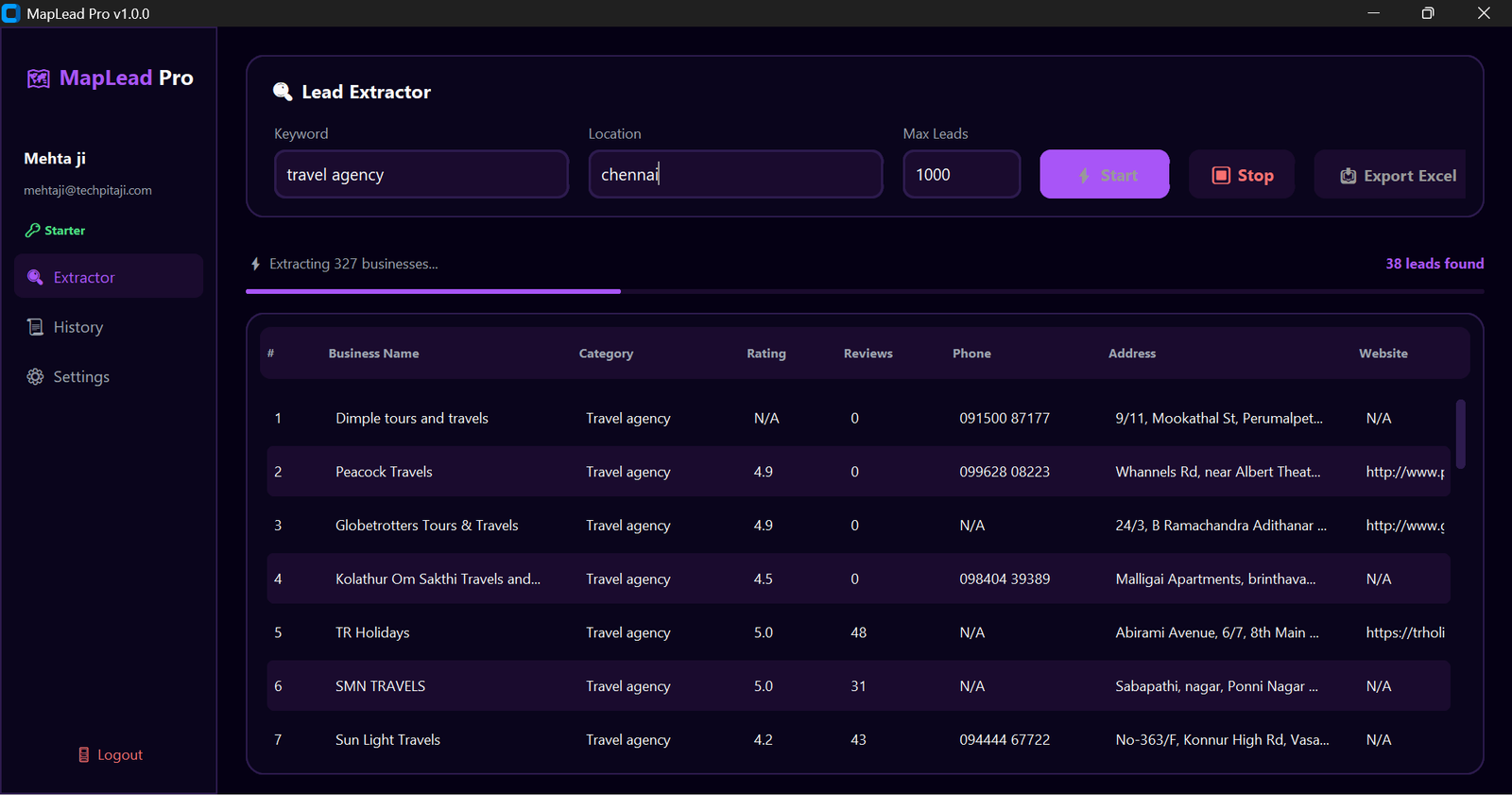Screen dimensions: 1512x795
Task: Click the Mehta ji user name
Action: click(55, 159)
